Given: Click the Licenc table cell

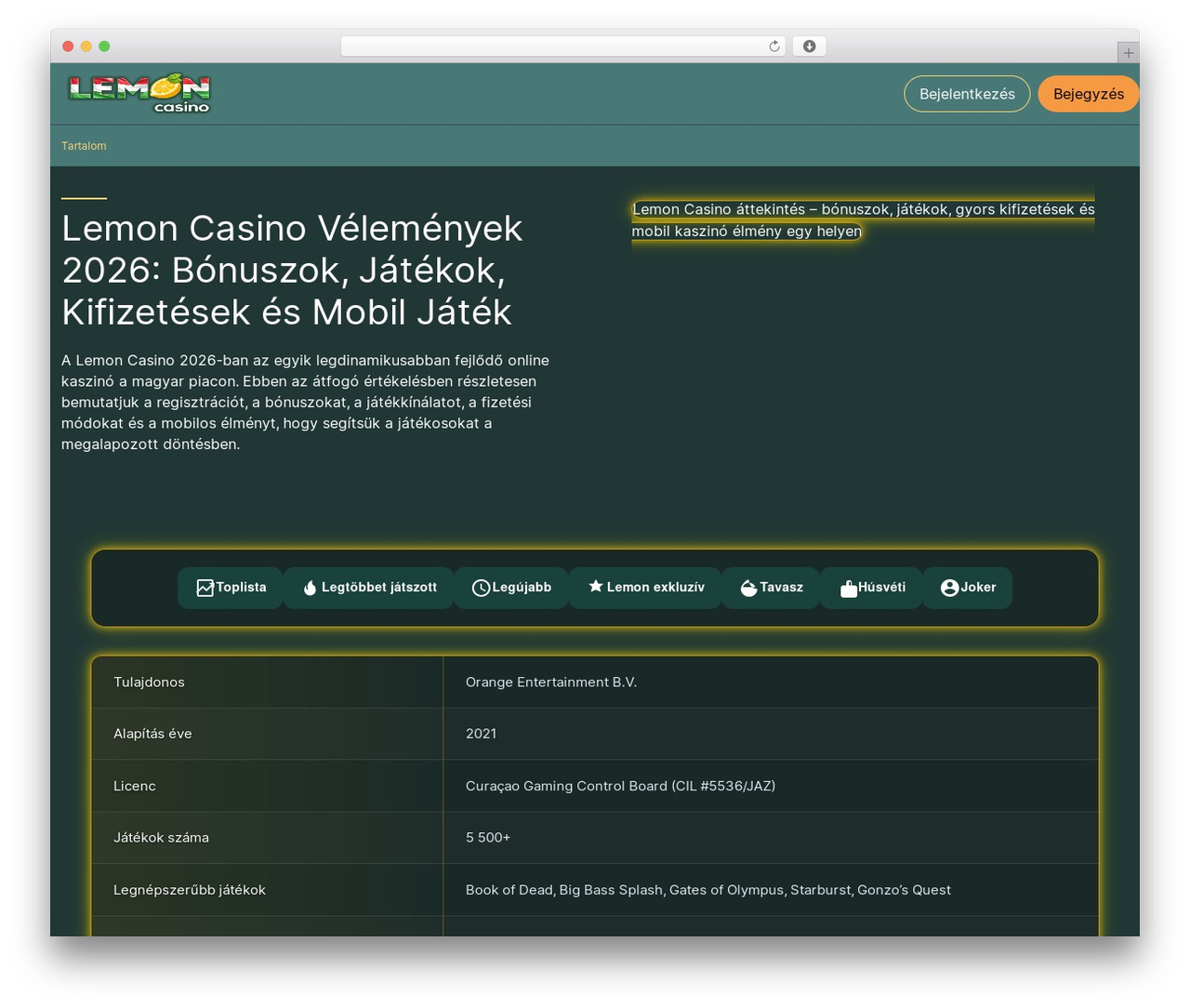Looking at the screenshot, I should point(268,786).
